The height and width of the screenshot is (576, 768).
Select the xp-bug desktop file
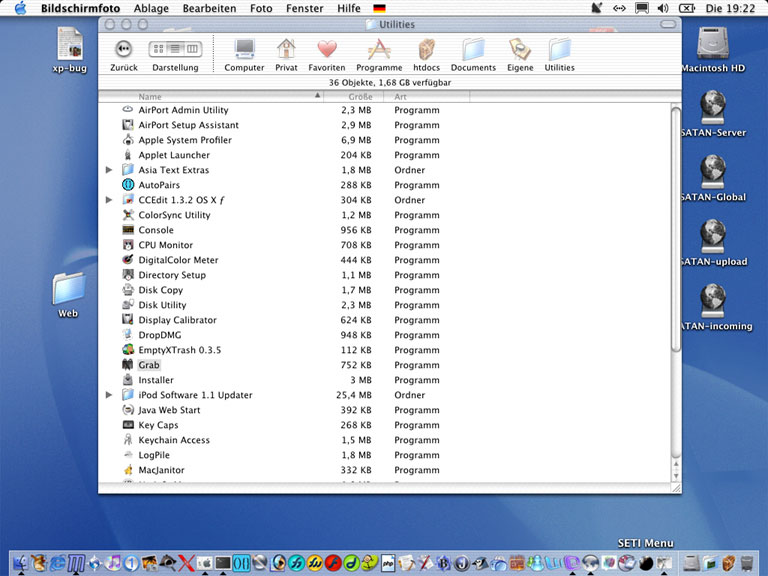pyautogui.click(x=70, y=50)
